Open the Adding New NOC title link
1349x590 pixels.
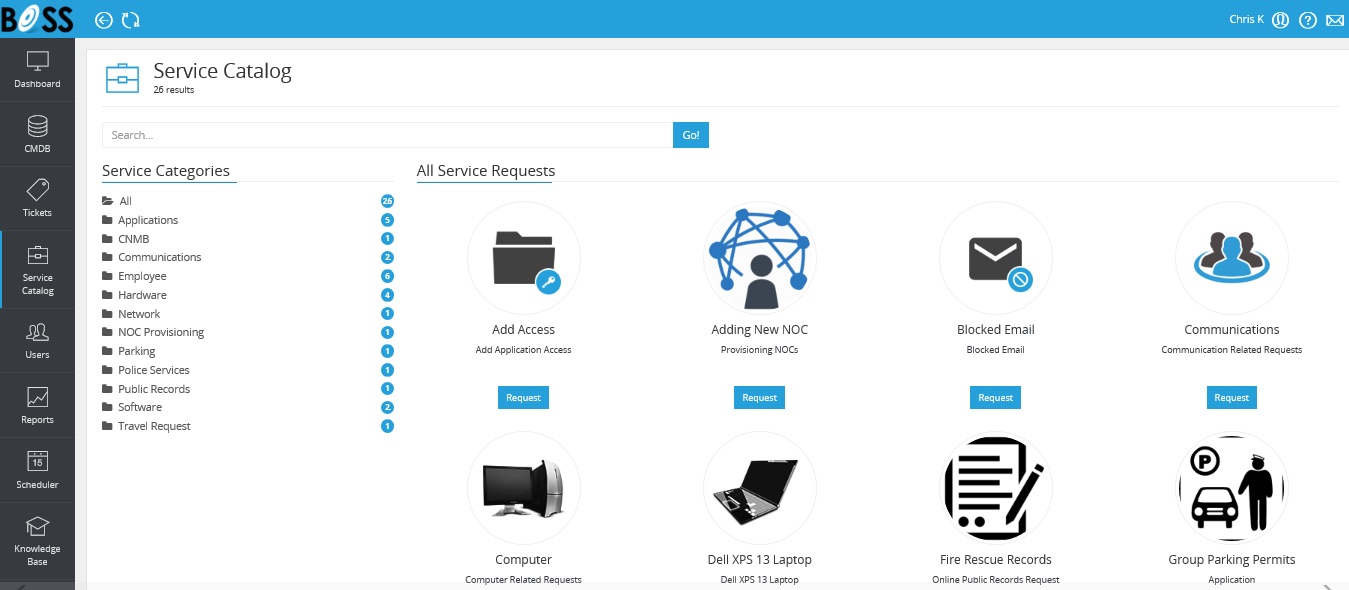click(x=760, y=330)
